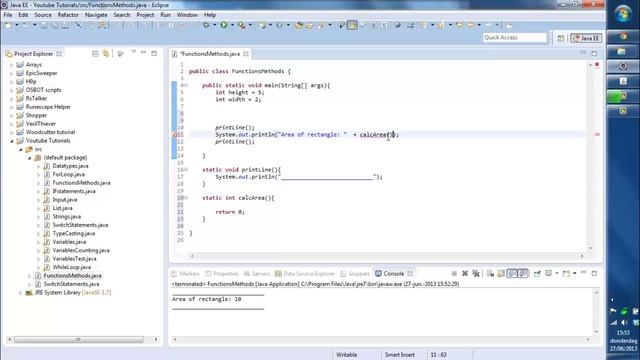Screen dimensions: 640x360
Task: Expand the Runescape Helper project
Action: [x=11, y=107]
